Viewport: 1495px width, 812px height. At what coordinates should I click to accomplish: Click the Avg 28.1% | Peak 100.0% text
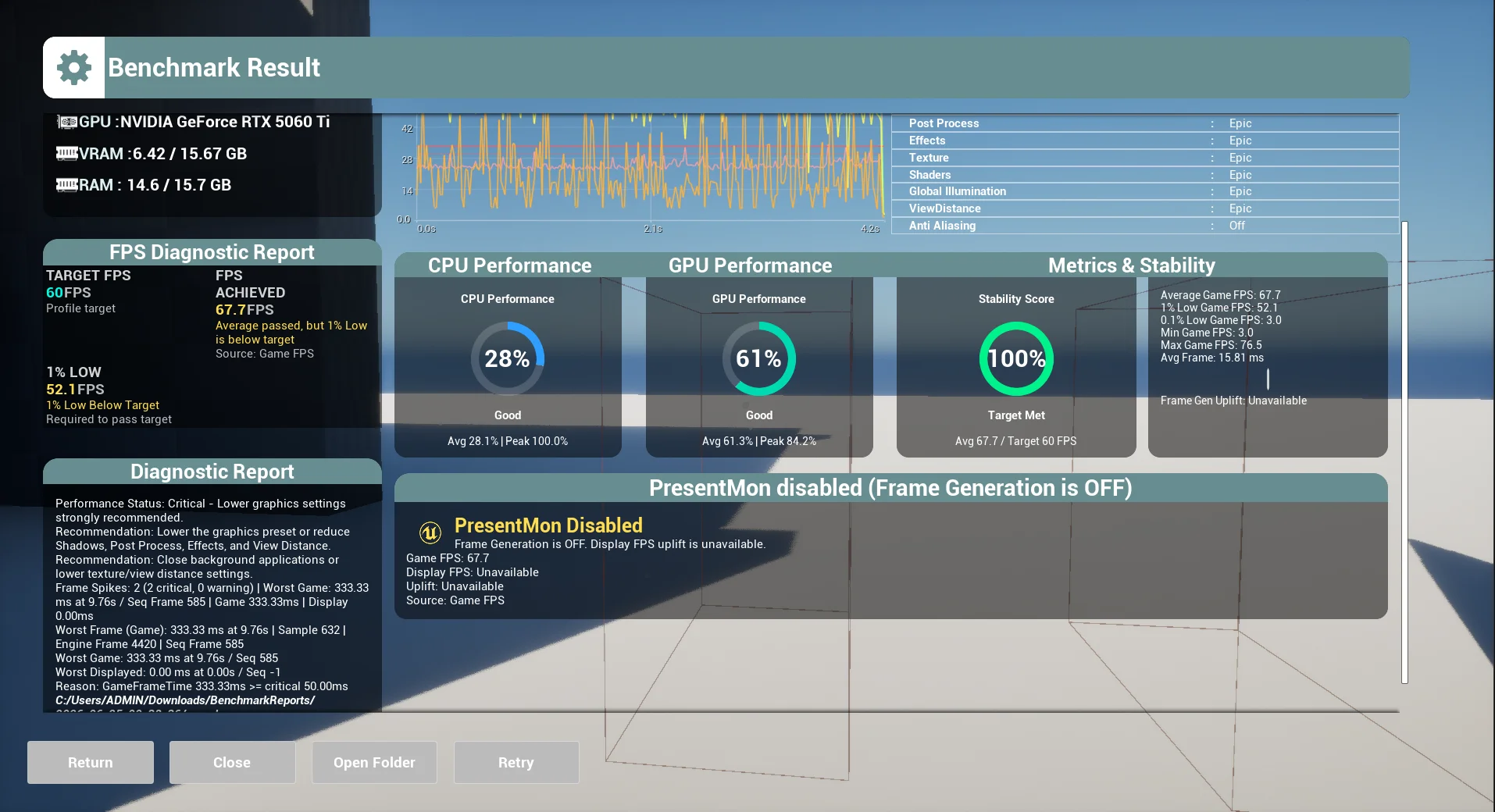(508, 441)
